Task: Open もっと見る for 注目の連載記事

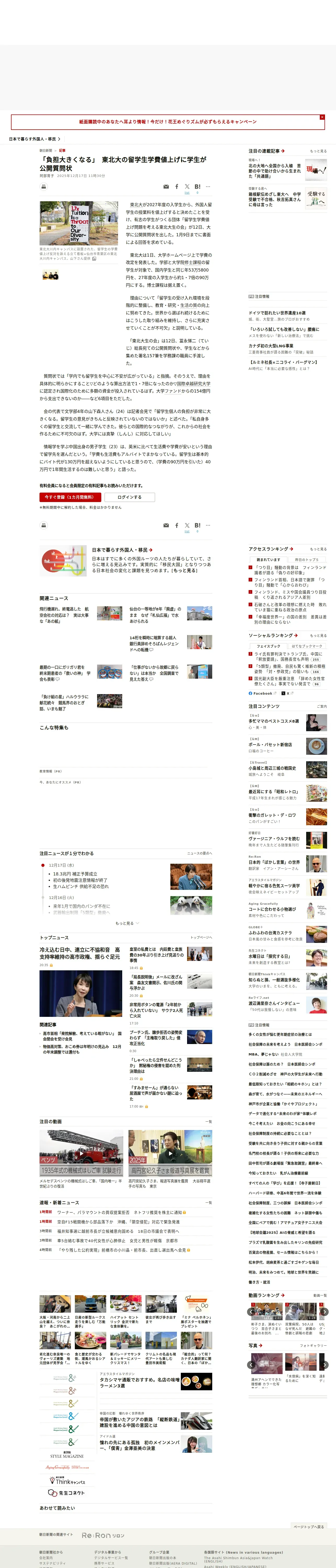Action: [x=318, y=151]
